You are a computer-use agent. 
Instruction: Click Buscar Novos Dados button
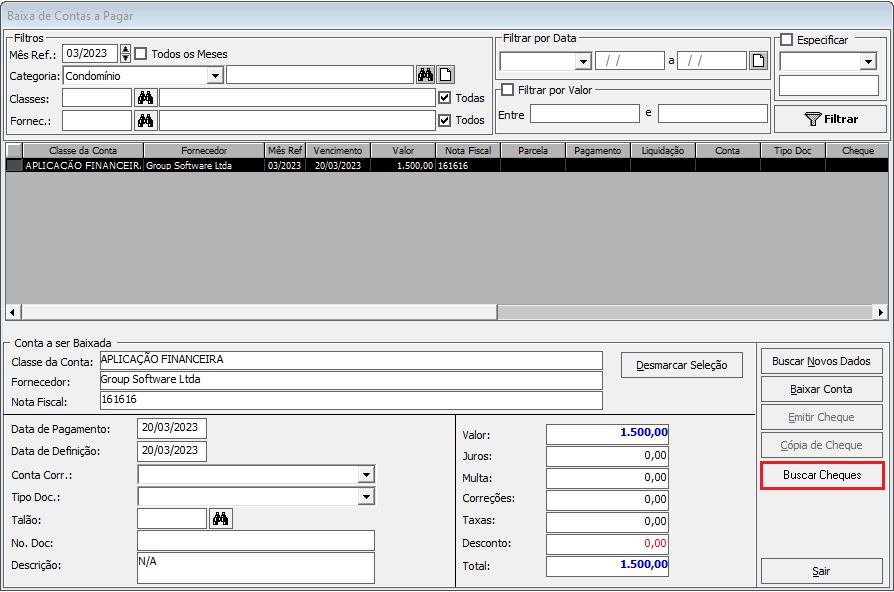click(x=821, y=361)
